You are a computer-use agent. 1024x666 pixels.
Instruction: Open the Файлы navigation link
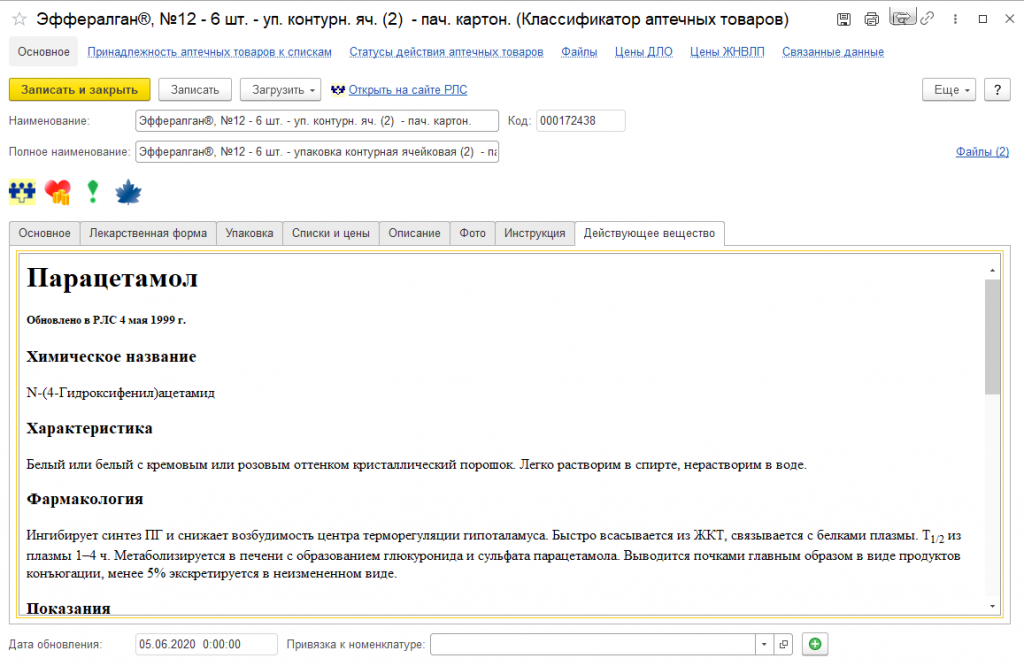coord(579,52)
